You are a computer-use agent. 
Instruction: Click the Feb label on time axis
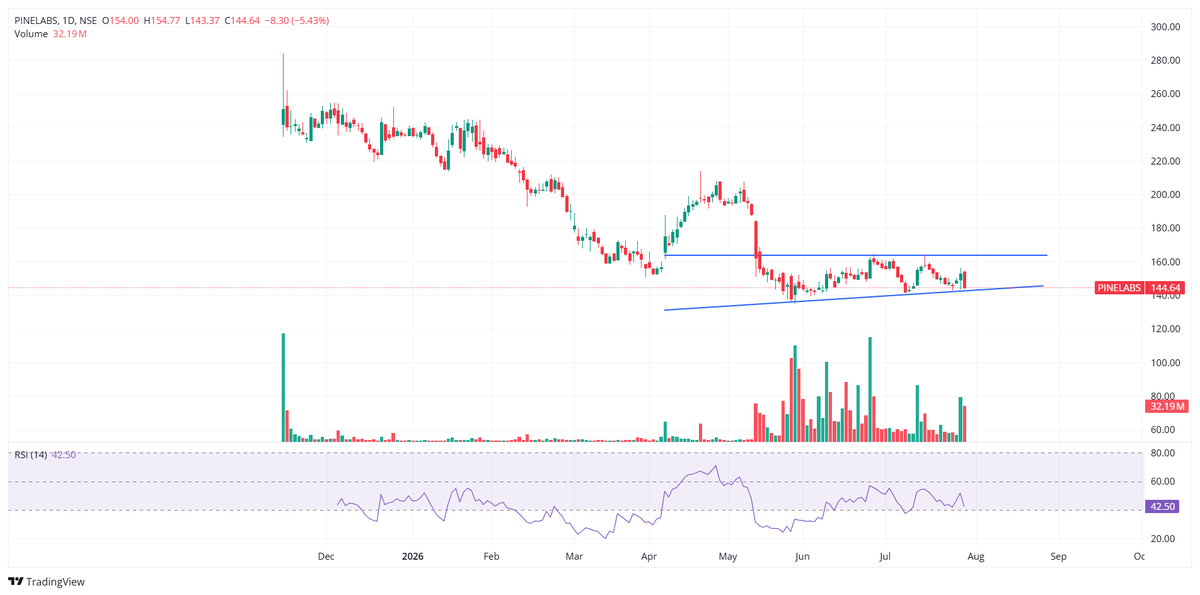click(x=491, y=554)
